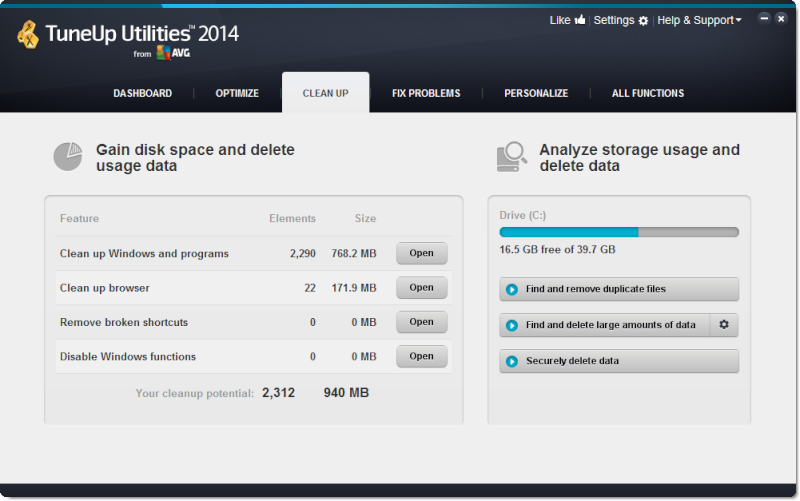Open Remove broken shortcuts

[421, 322]
